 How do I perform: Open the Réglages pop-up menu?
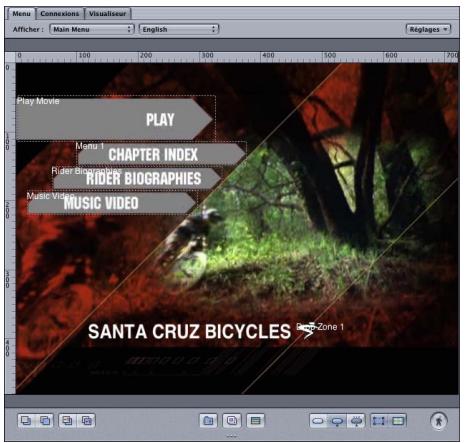(428, 29)
